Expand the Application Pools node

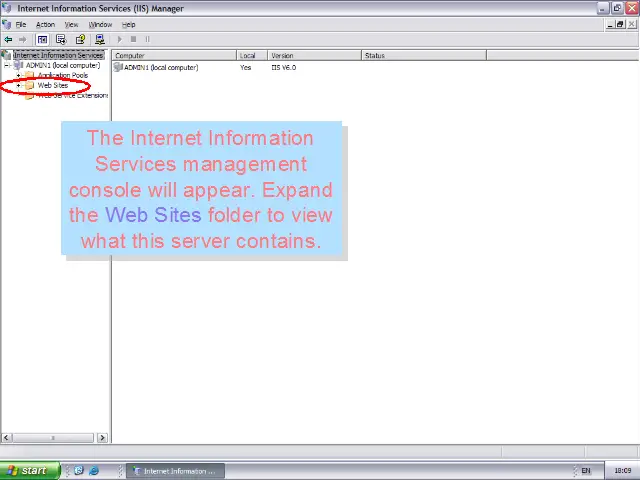(18, 76)
